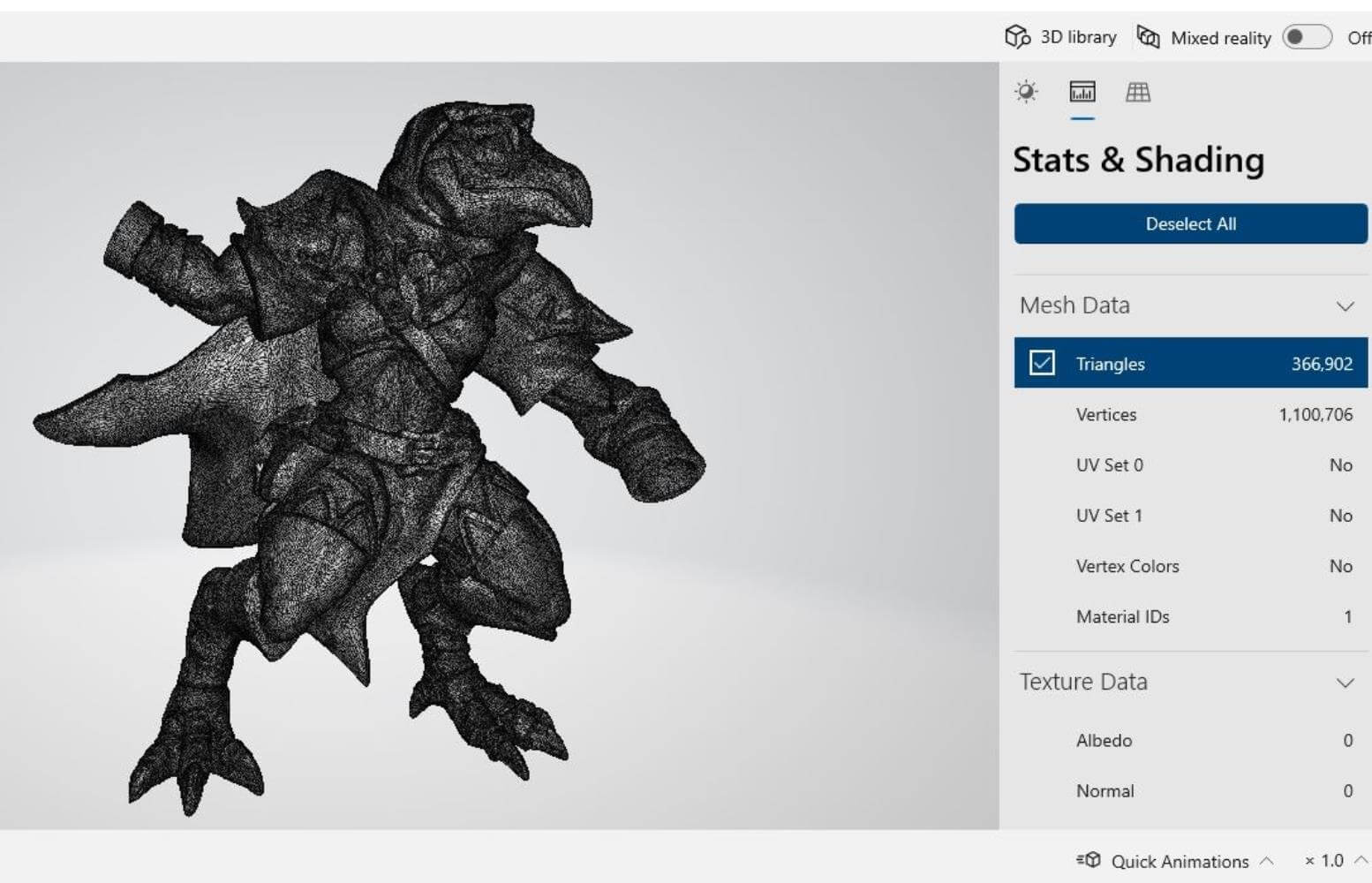Collapse the Texture Data section chevron
Screen dimensions: 1372x883
(x=1345, y=683)
